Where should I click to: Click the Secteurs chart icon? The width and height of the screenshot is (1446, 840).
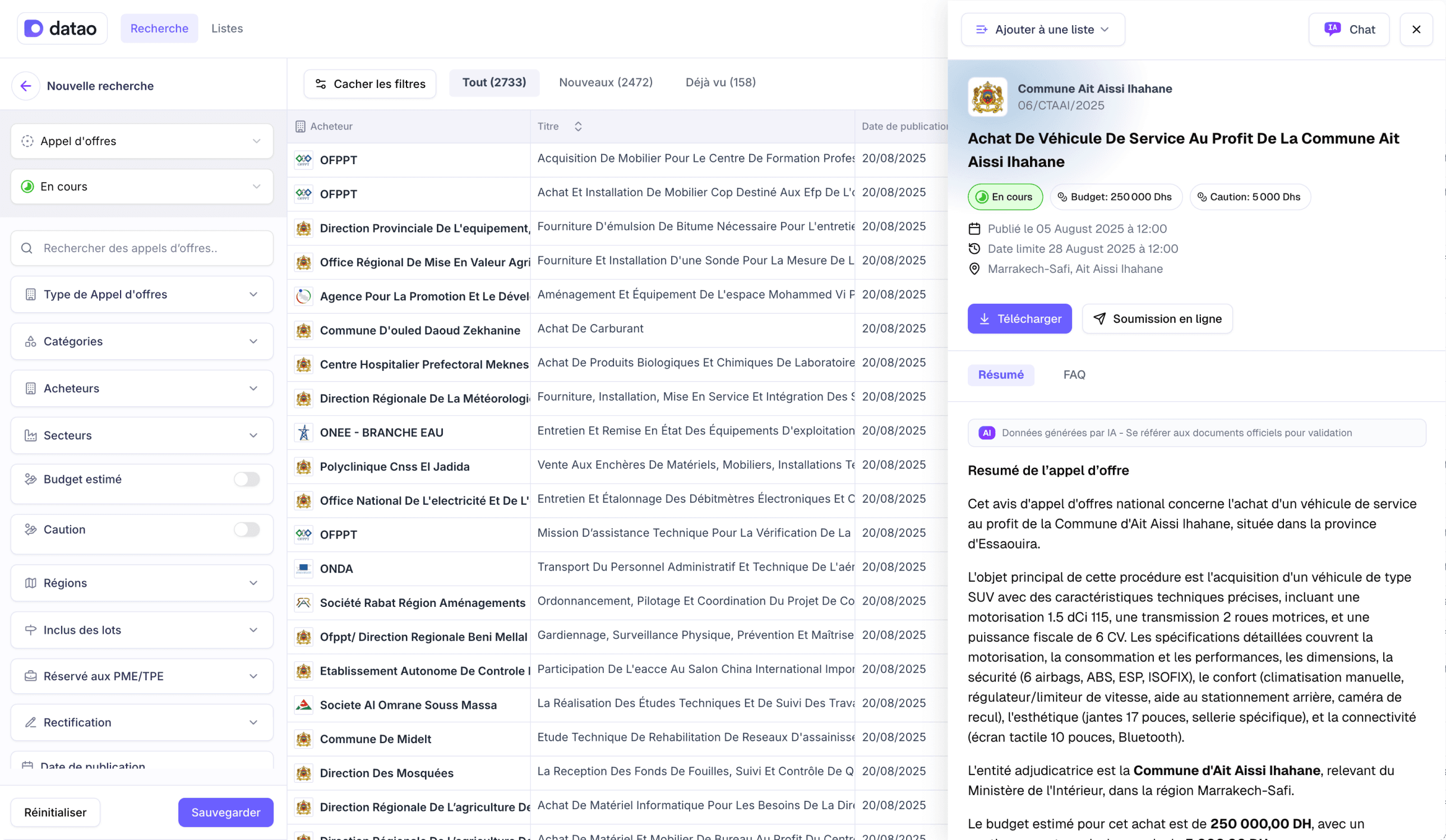pyautogui.click(x=31, y=435)
